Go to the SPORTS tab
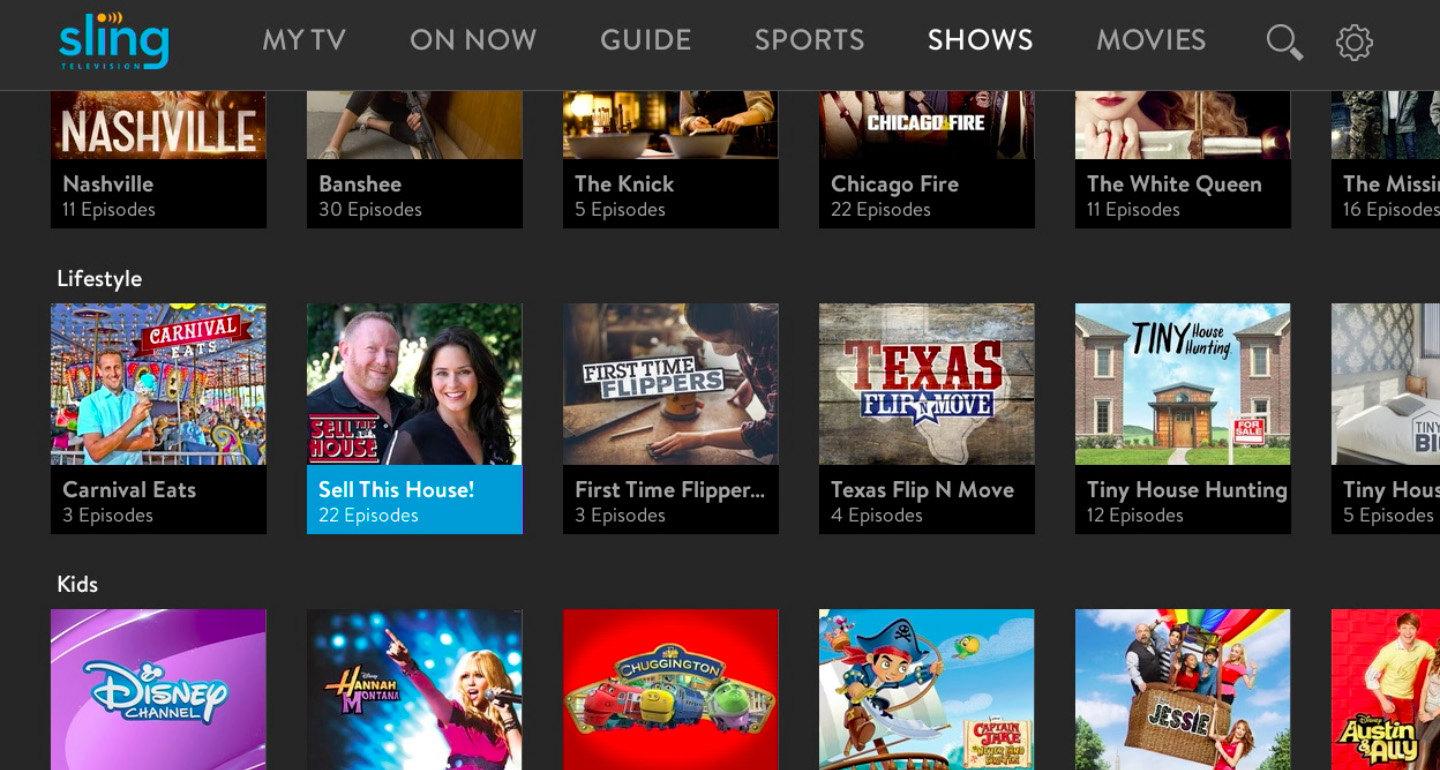Image resolution: width=1440 pixels, height=770 pixels. click(x=809, y=40)
